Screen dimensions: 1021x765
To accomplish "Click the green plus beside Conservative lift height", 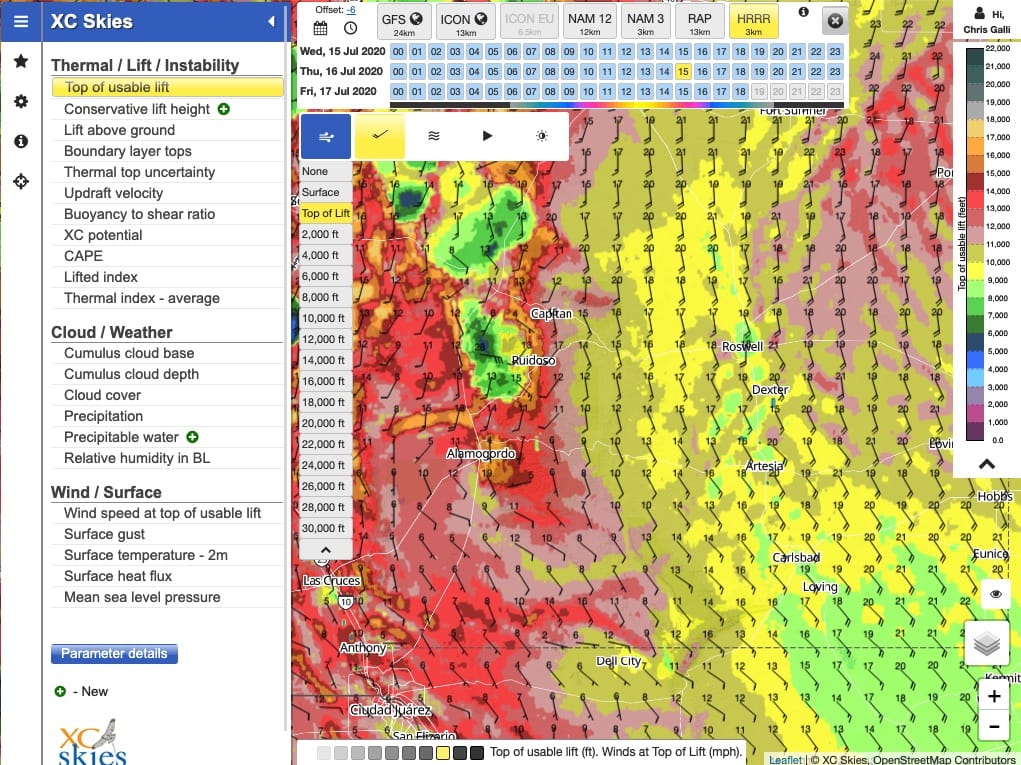I will (224, 109).
